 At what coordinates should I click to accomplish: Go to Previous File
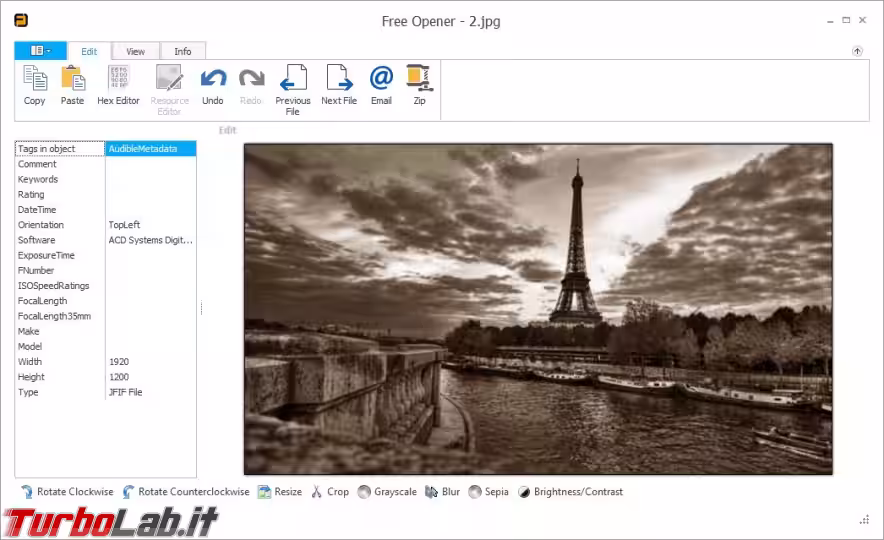(x=293, y=80)
